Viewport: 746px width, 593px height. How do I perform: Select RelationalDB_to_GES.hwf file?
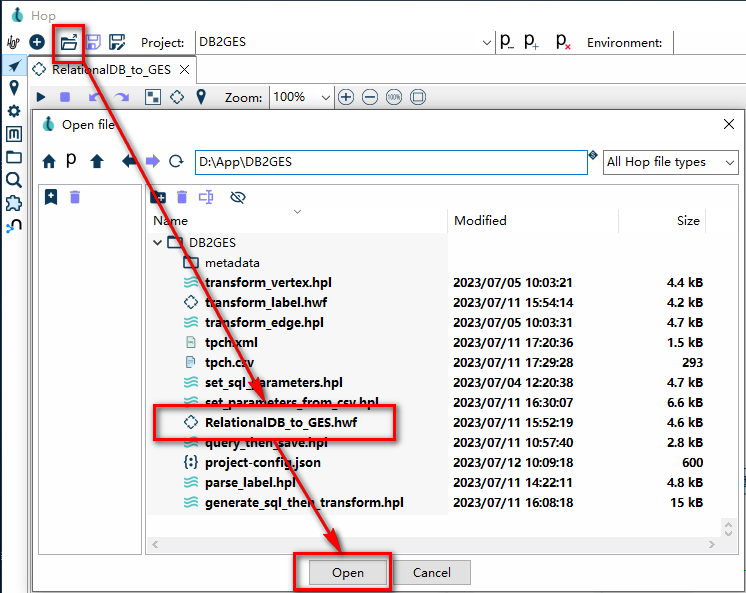click(x=281, y=423)
